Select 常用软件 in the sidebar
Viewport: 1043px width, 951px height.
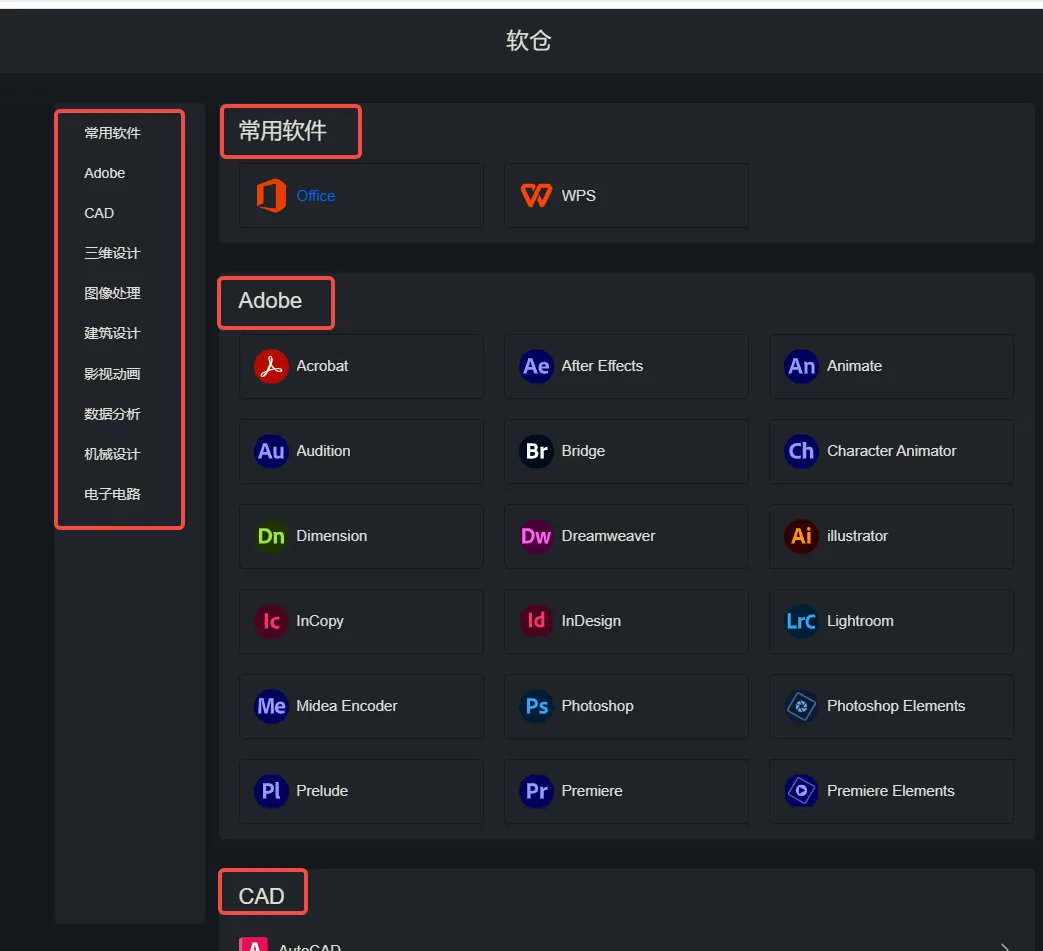pos(112,133)
